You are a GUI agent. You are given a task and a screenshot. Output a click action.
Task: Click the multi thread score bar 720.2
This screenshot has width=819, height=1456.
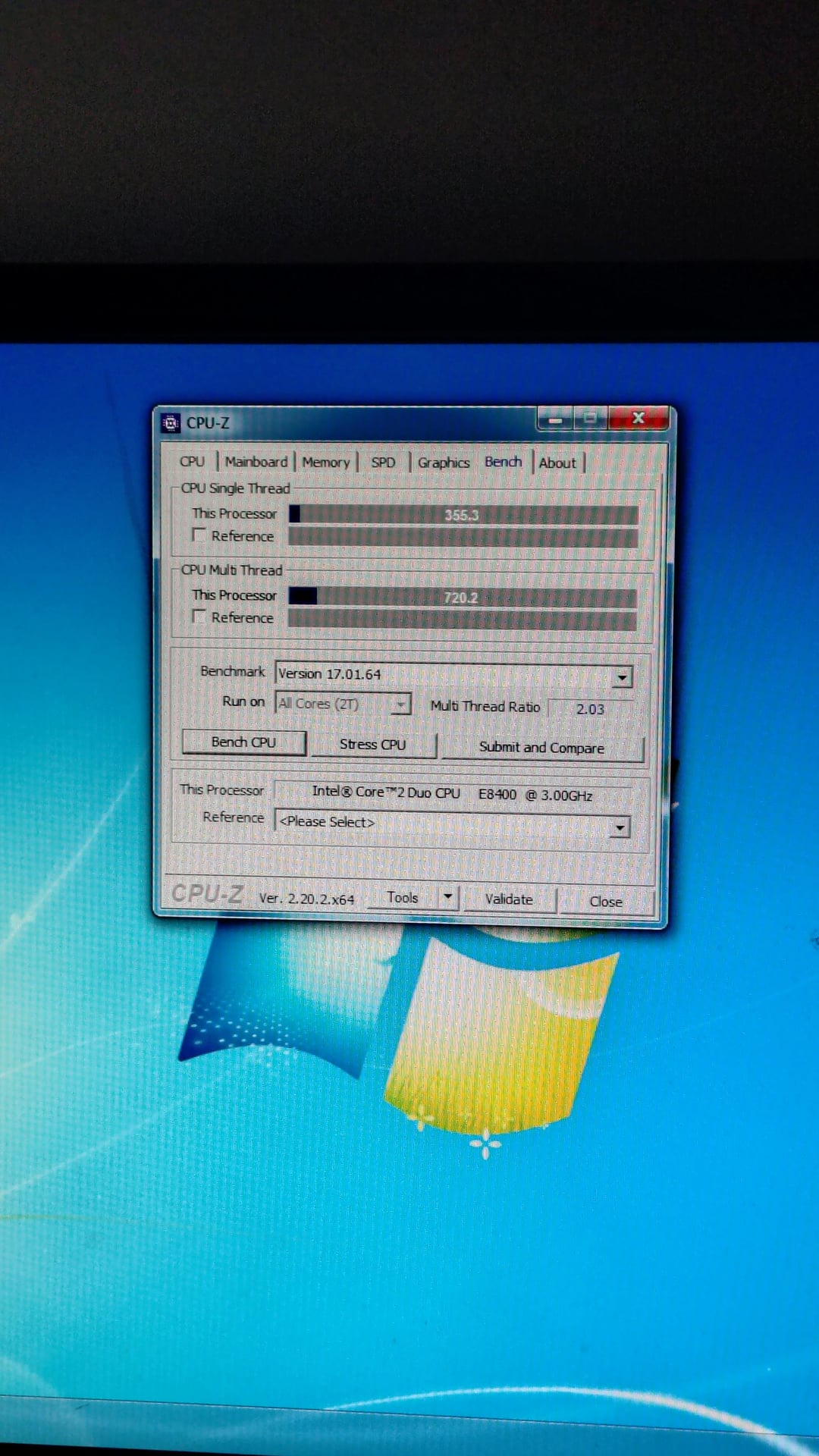click(462, 598)
